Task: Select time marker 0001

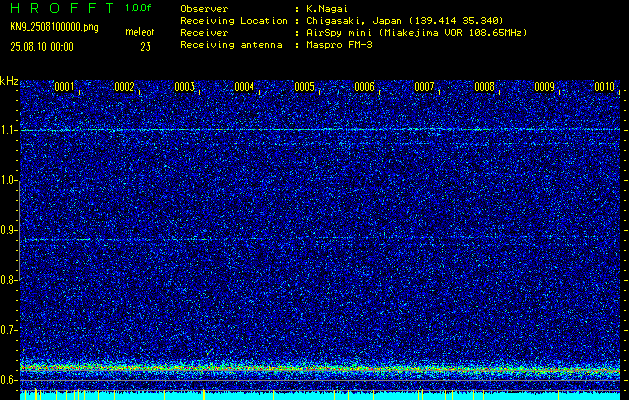Action: click(64, 87)
